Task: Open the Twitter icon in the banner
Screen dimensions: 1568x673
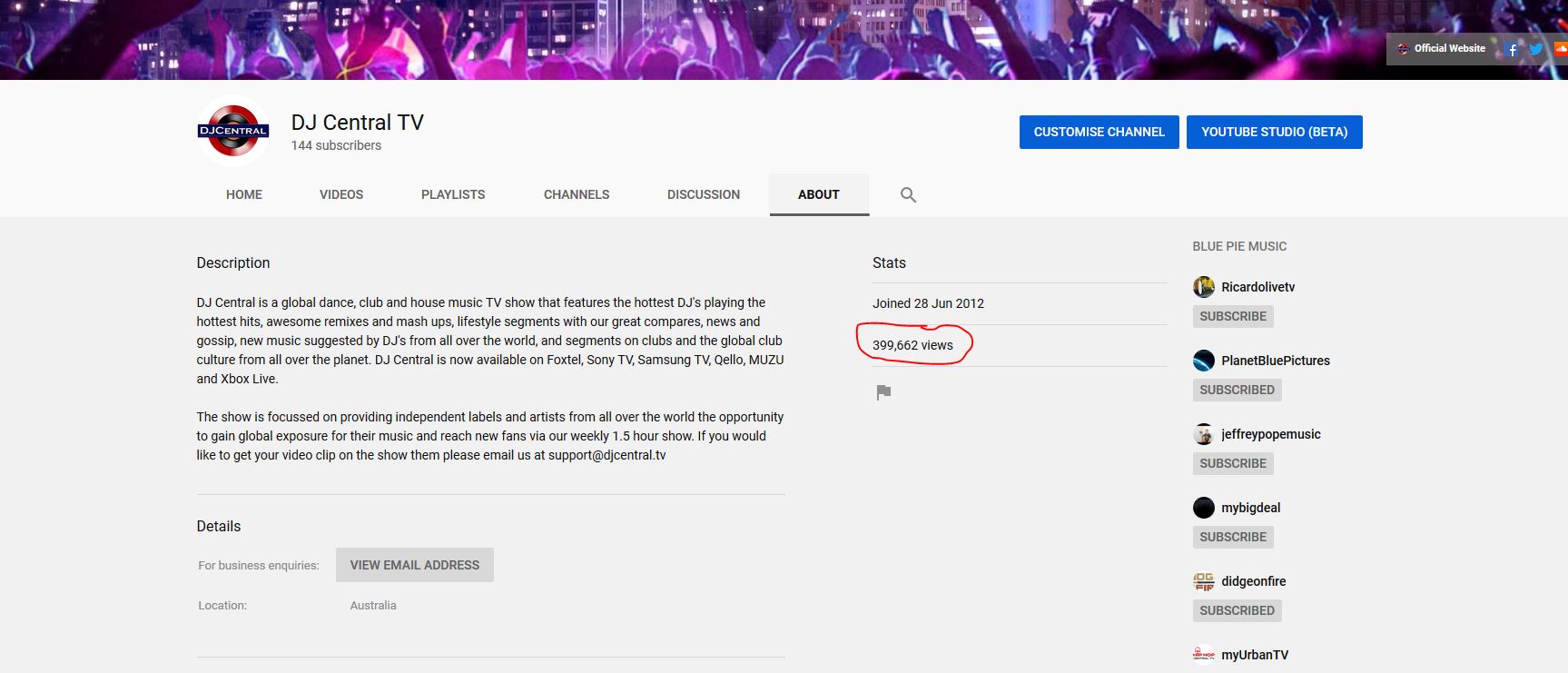Action: click(1536, 49)
